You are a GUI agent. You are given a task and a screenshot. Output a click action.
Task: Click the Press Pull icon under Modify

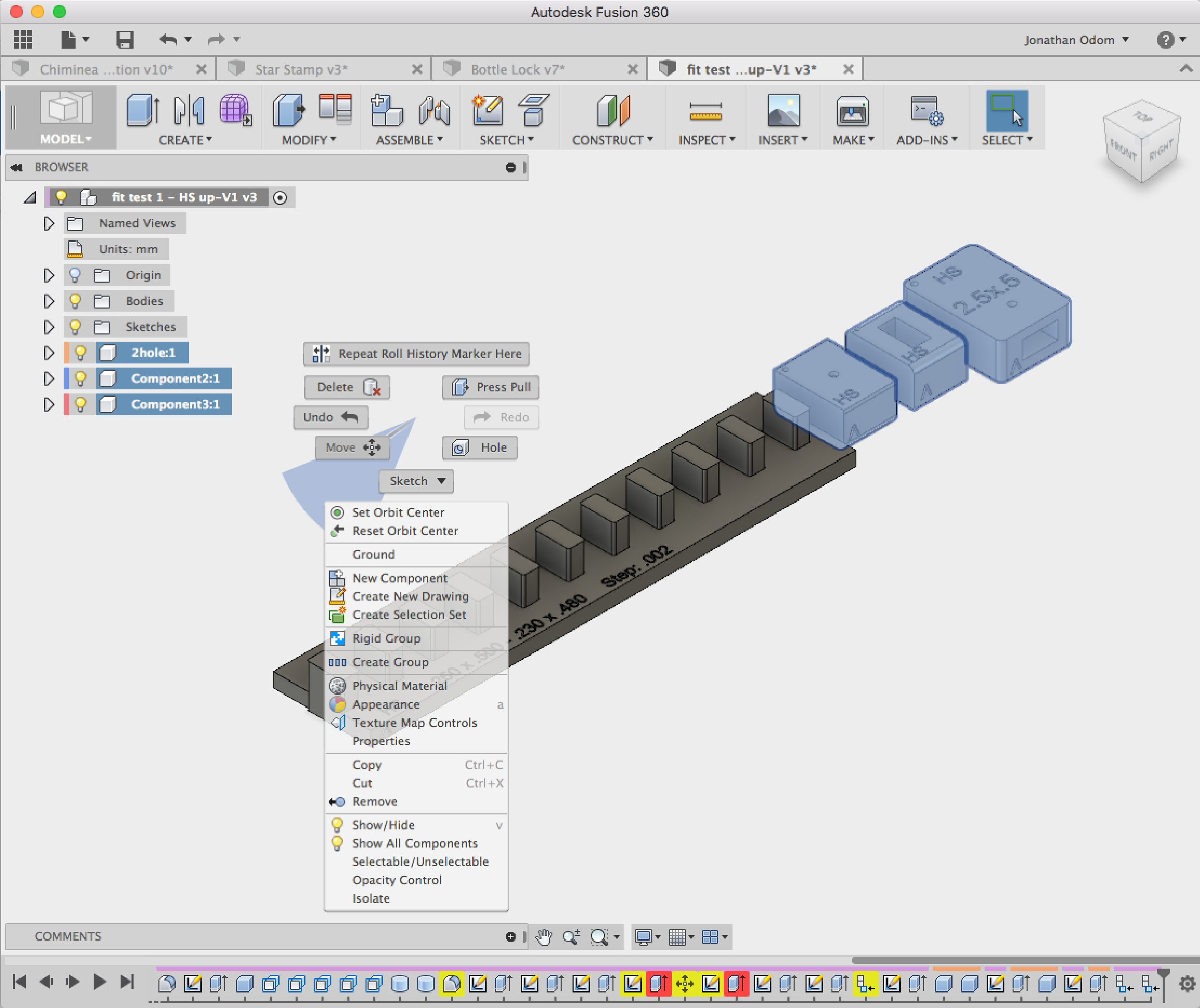[288, 111]
